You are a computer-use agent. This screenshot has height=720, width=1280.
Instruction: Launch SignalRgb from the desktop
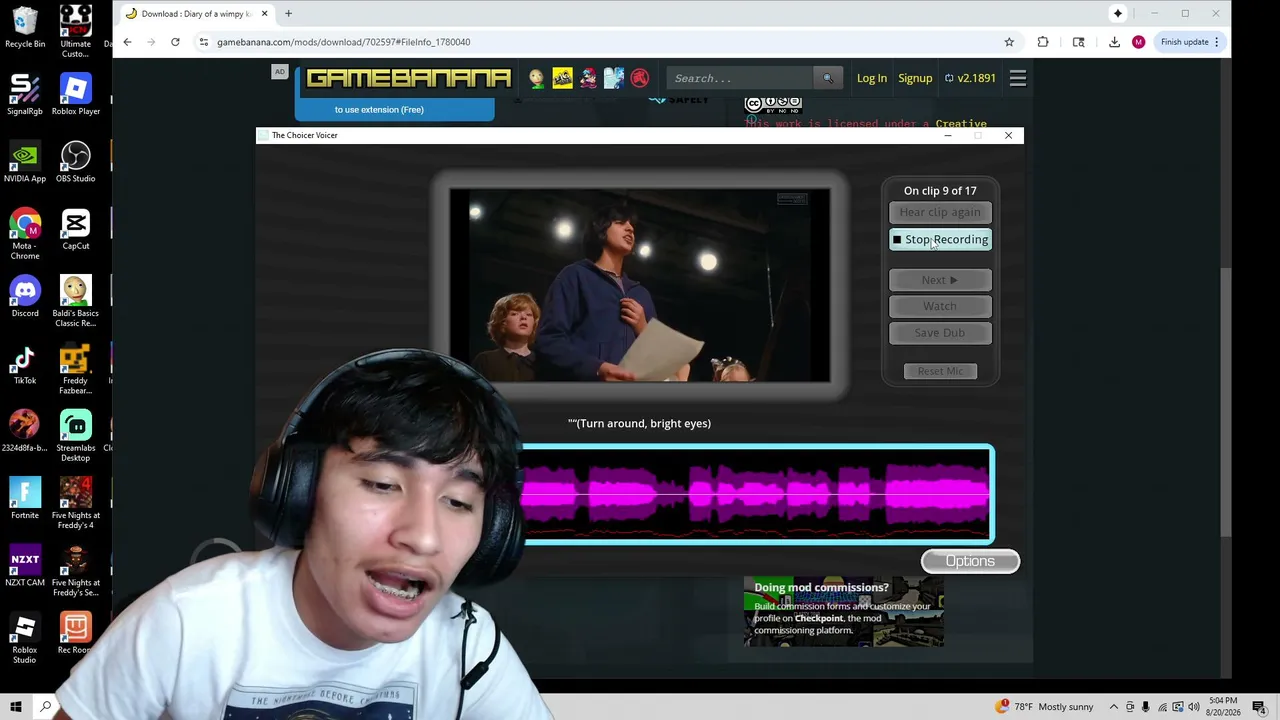coord(25,95)
